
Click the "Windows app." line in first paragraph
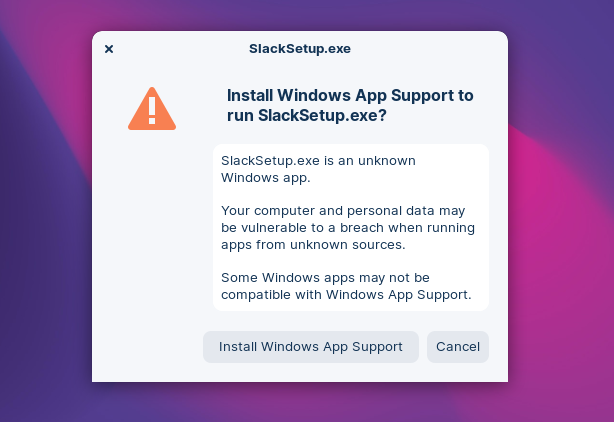pyautogui.click(x=266, y=178)
